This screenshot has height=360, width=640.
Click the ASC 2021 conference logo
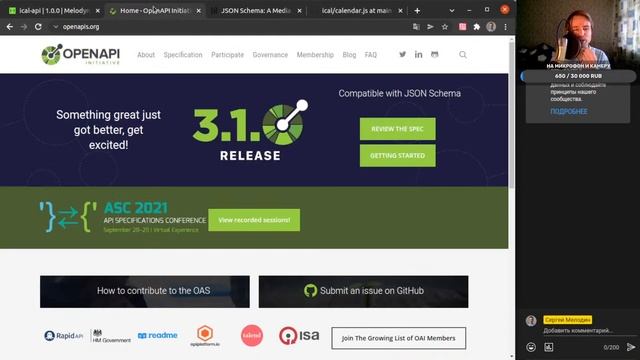(x=122, y=217)
